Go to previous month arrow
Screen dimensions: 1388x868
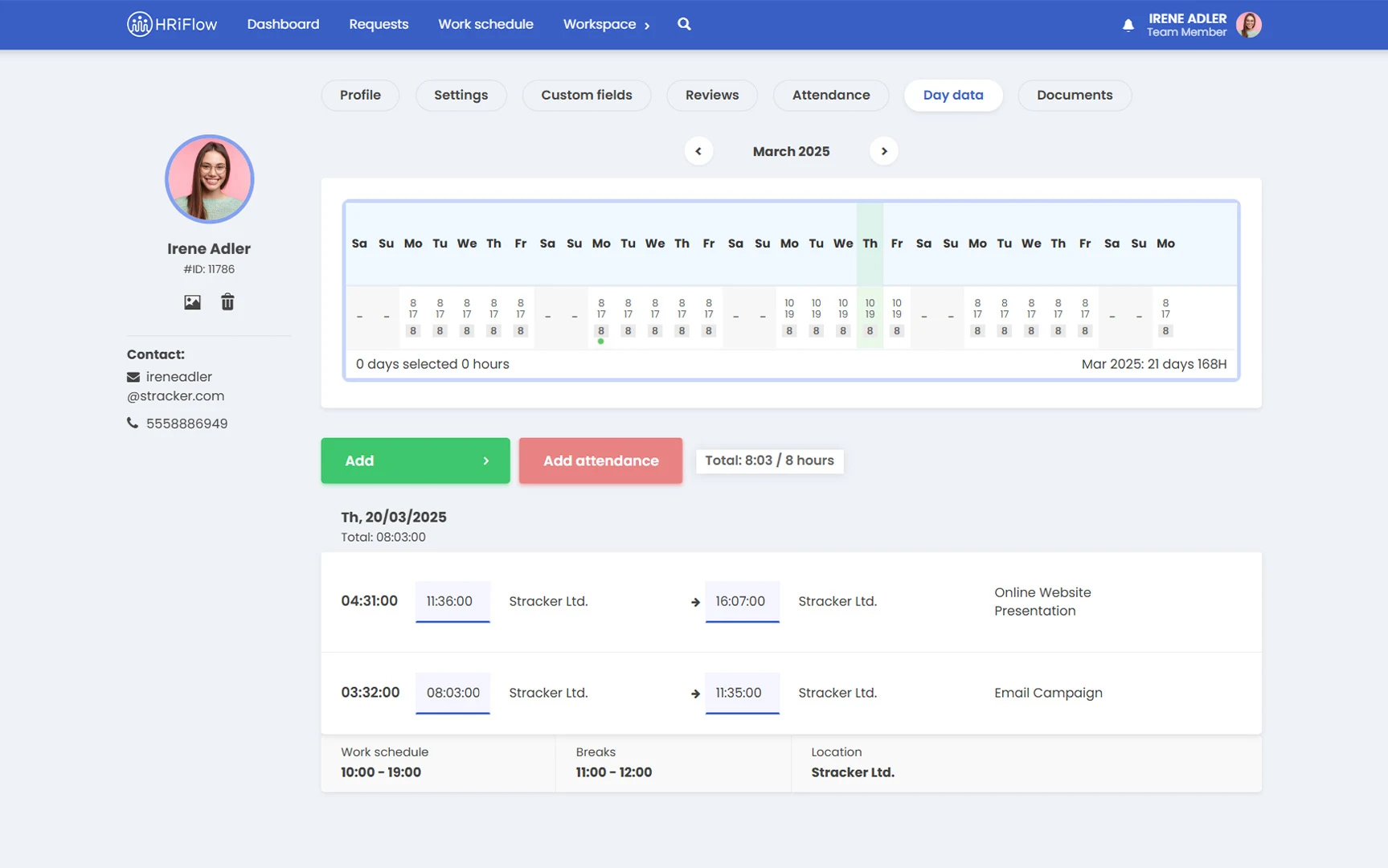pos(698,151)
